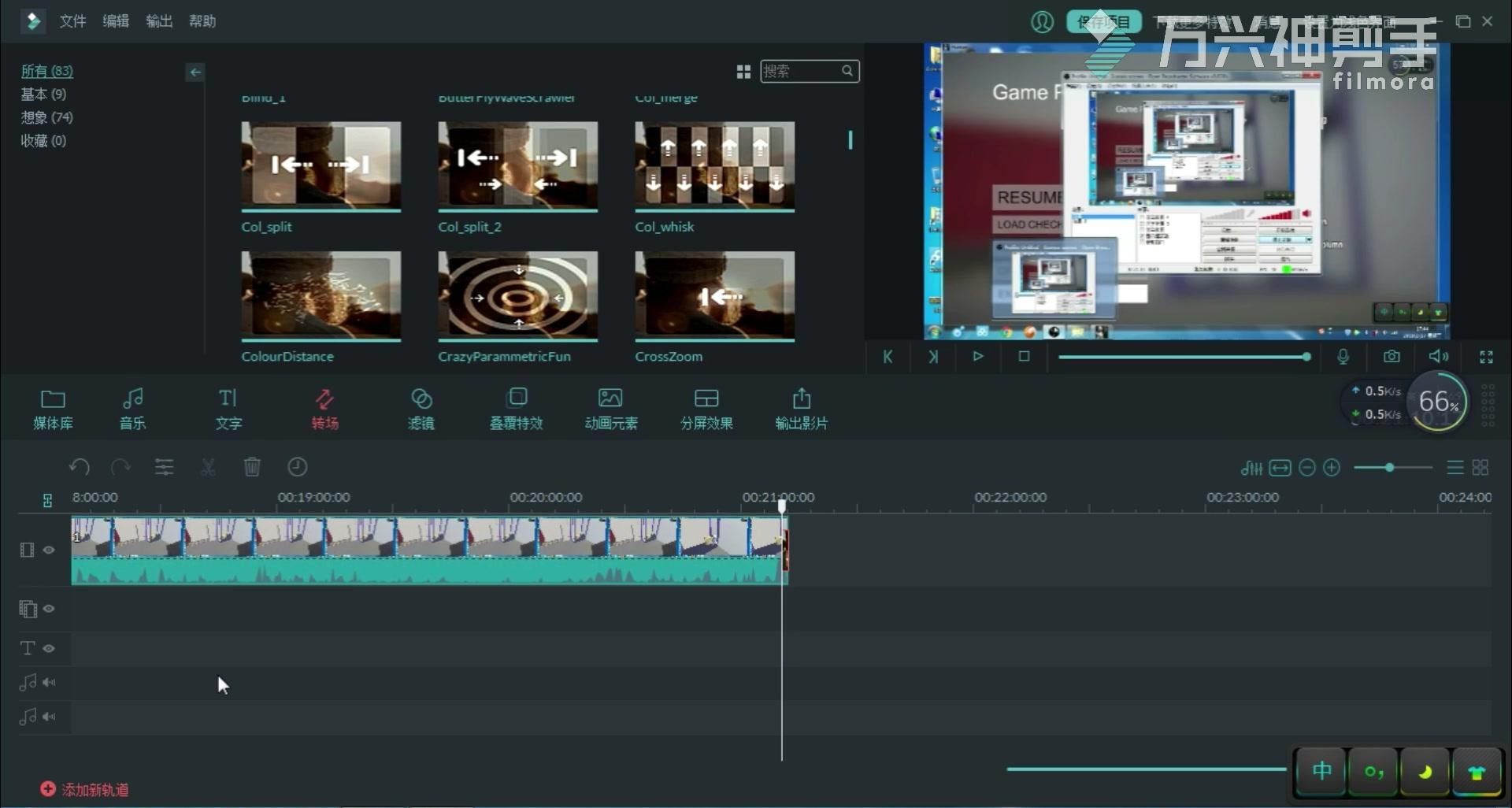Delete selected clip with trash icon
This screenshot has height=808, width=1512.
point(252,467)
